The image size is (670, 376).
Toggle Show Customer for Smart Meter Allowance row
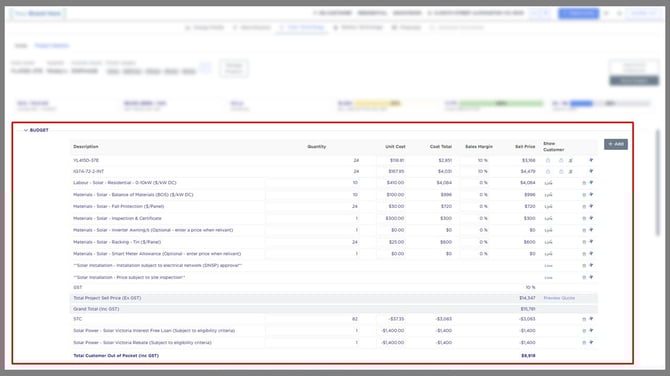point(548,254)
